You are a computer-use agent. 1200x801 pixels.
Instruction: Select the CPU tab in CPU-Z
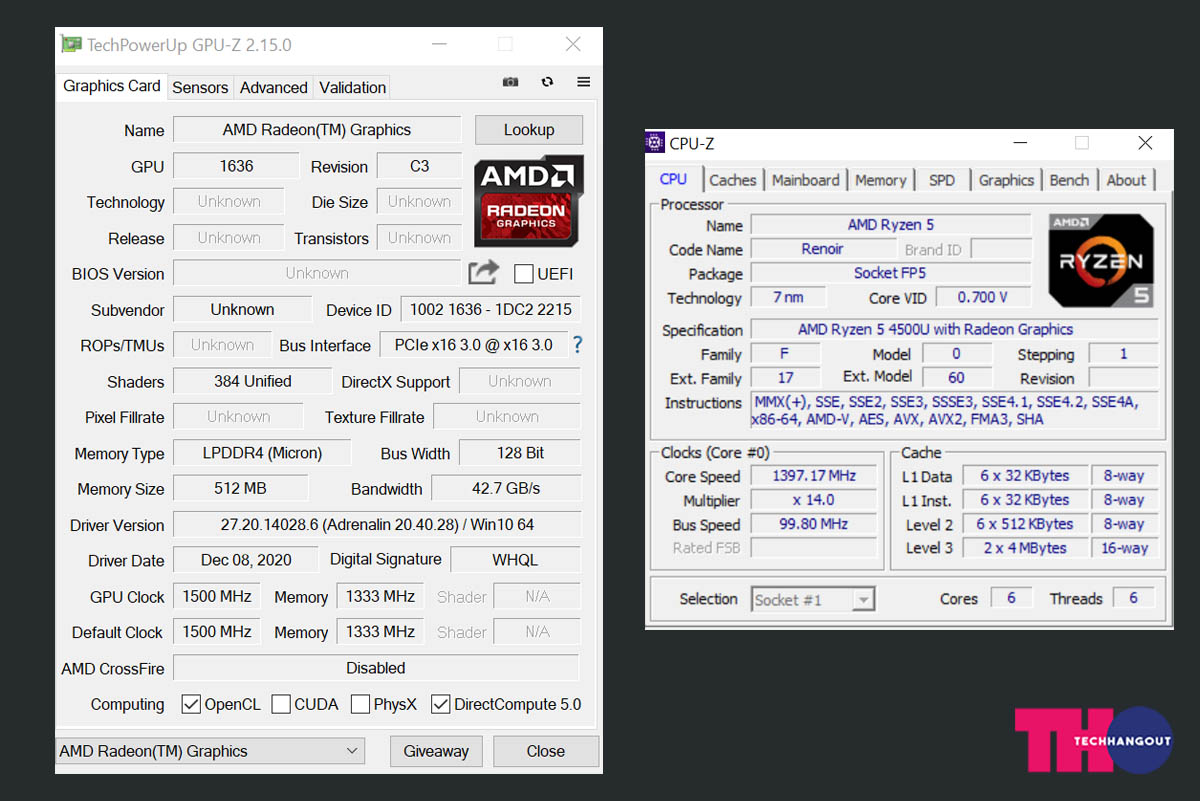[674, 179]
